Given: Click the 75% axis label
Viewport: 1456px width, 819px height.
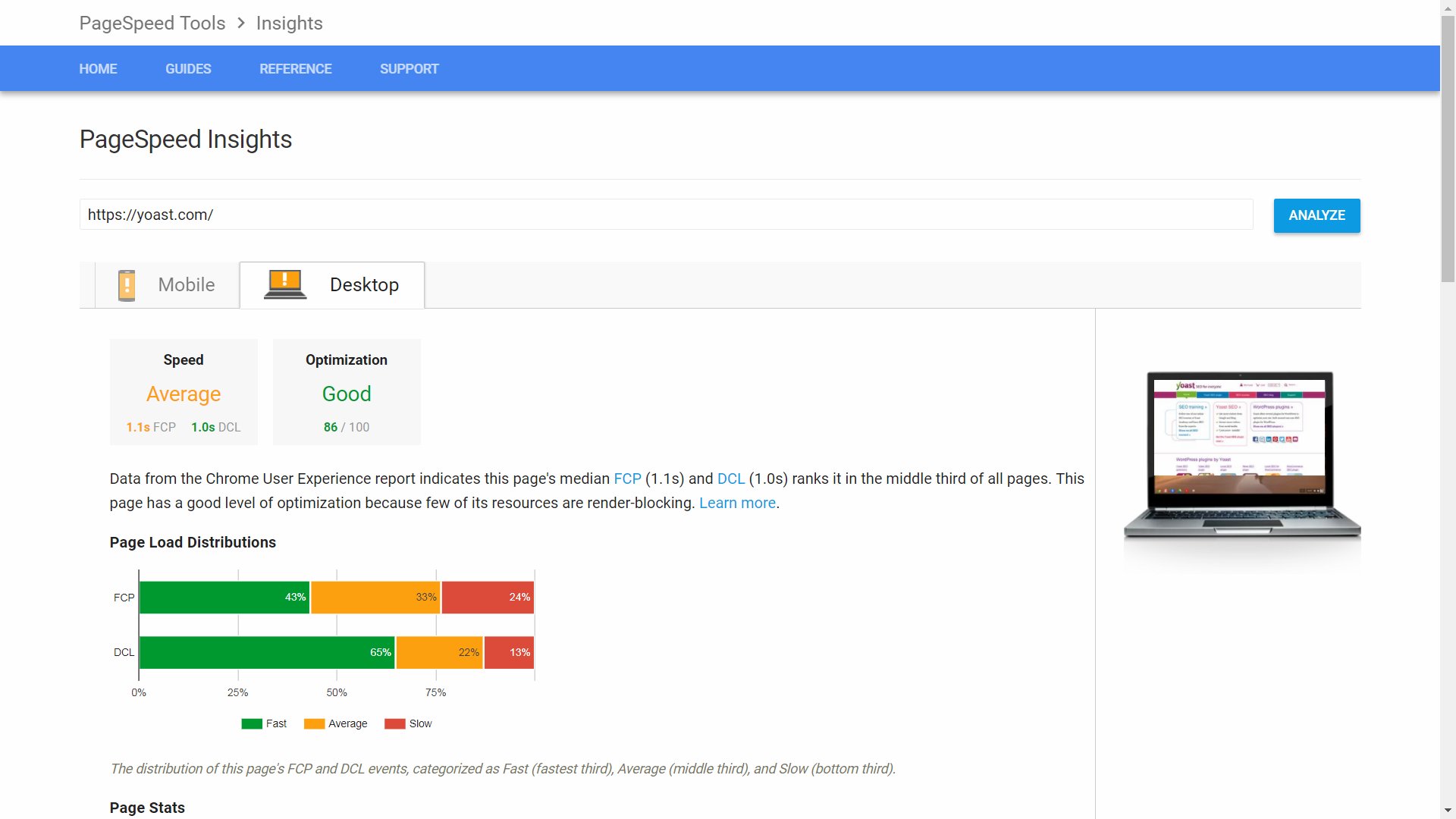Looking at the screenshot, I should click(436, 692).
